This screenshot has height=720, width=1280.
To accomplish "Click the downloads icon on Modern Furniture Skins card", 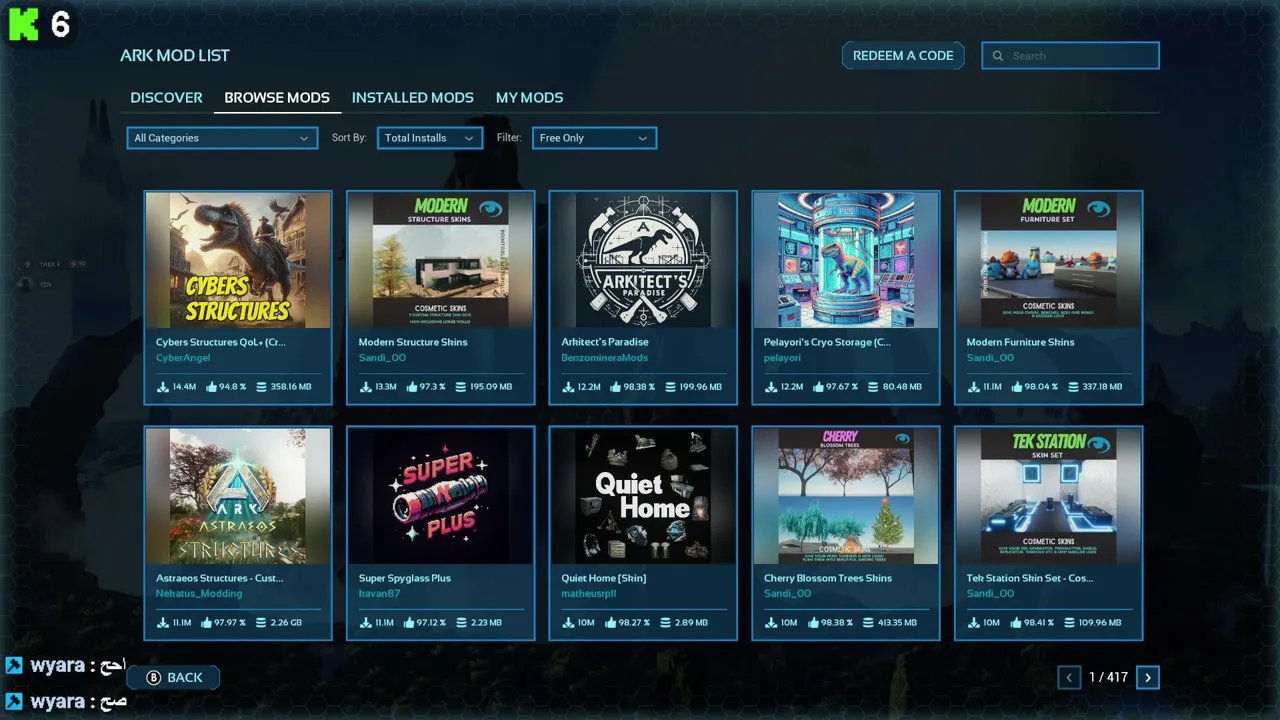I will [x=973, y=387].
